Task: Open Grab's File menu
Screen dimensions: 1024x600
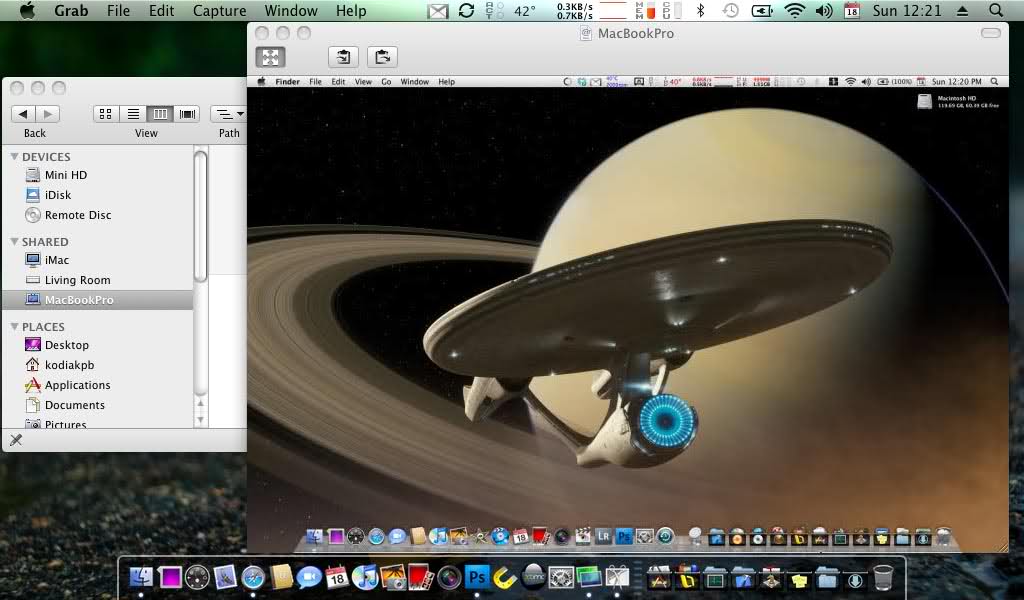Action: (x=118, y=10)
